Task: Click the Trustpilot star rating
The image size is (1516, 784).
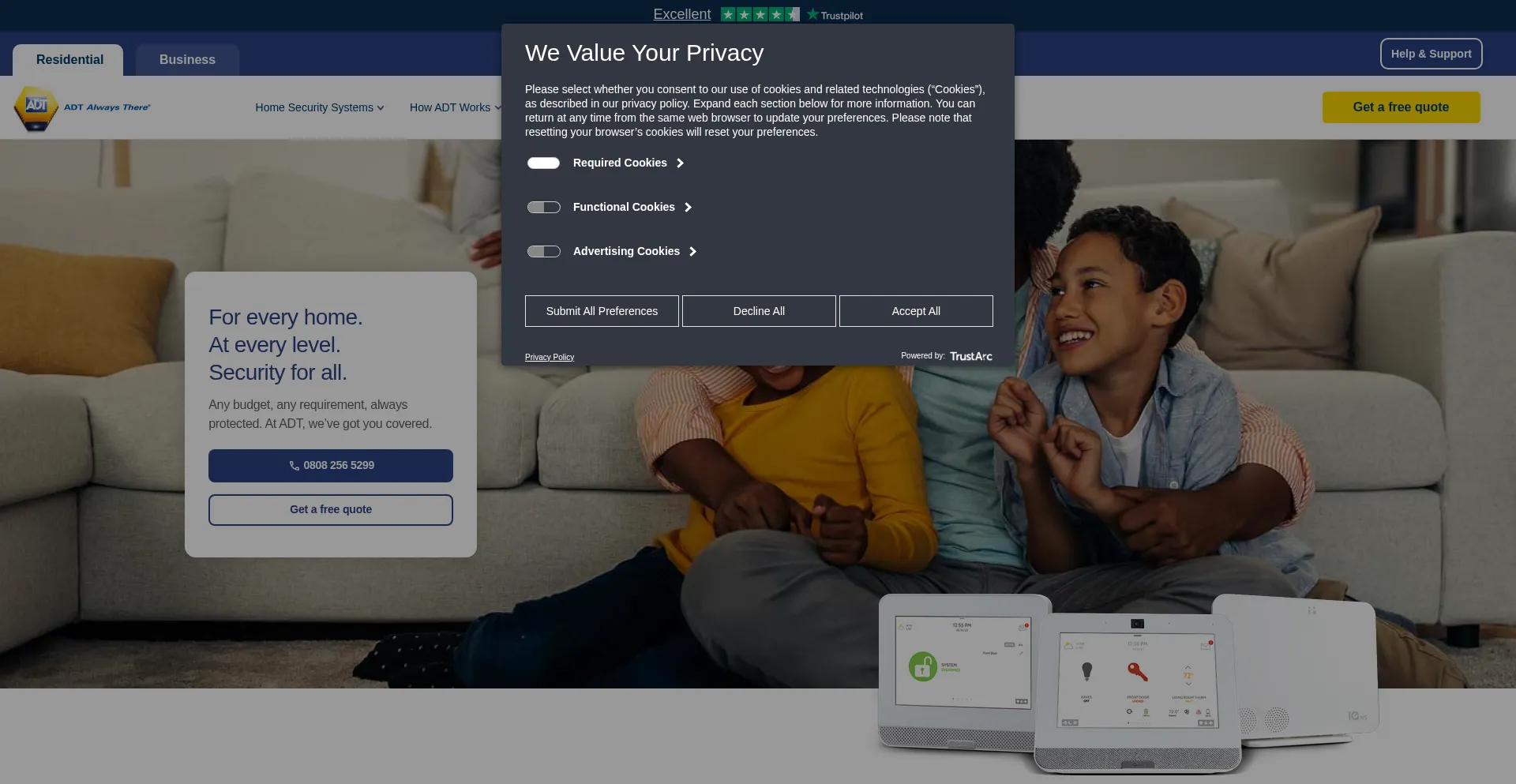Action: coord(760,14)
